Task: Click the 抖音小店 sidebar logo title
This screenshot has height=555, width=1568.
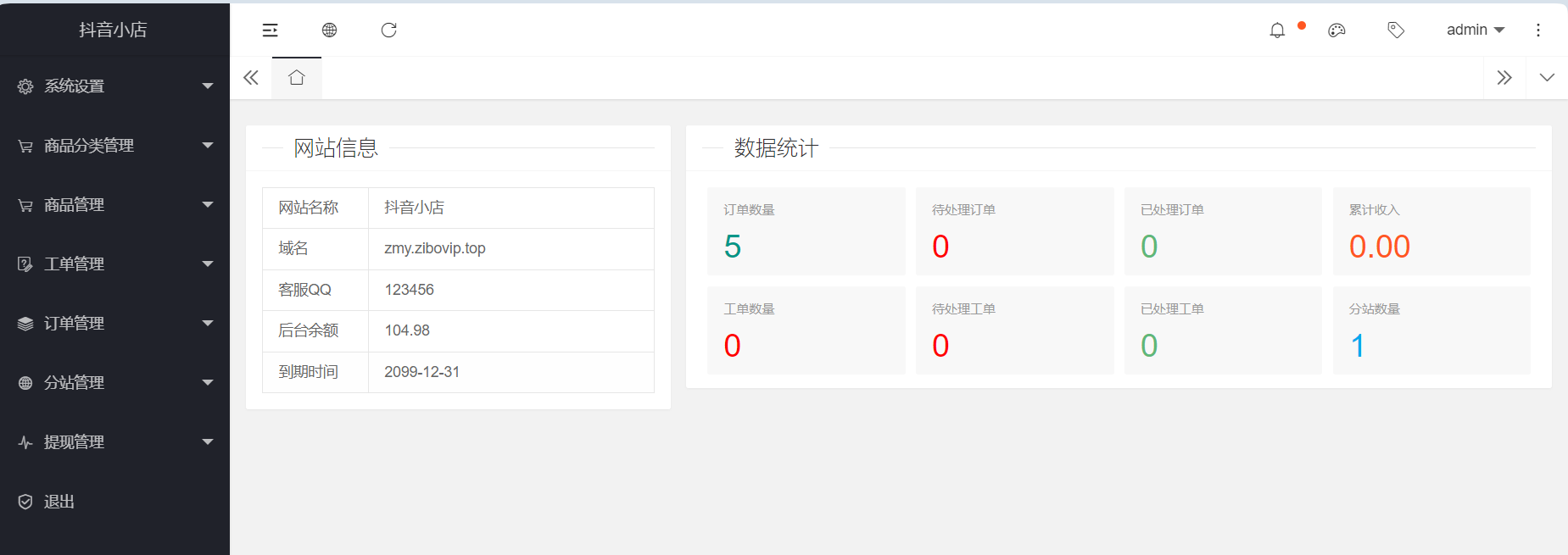Action: (113, 30)
